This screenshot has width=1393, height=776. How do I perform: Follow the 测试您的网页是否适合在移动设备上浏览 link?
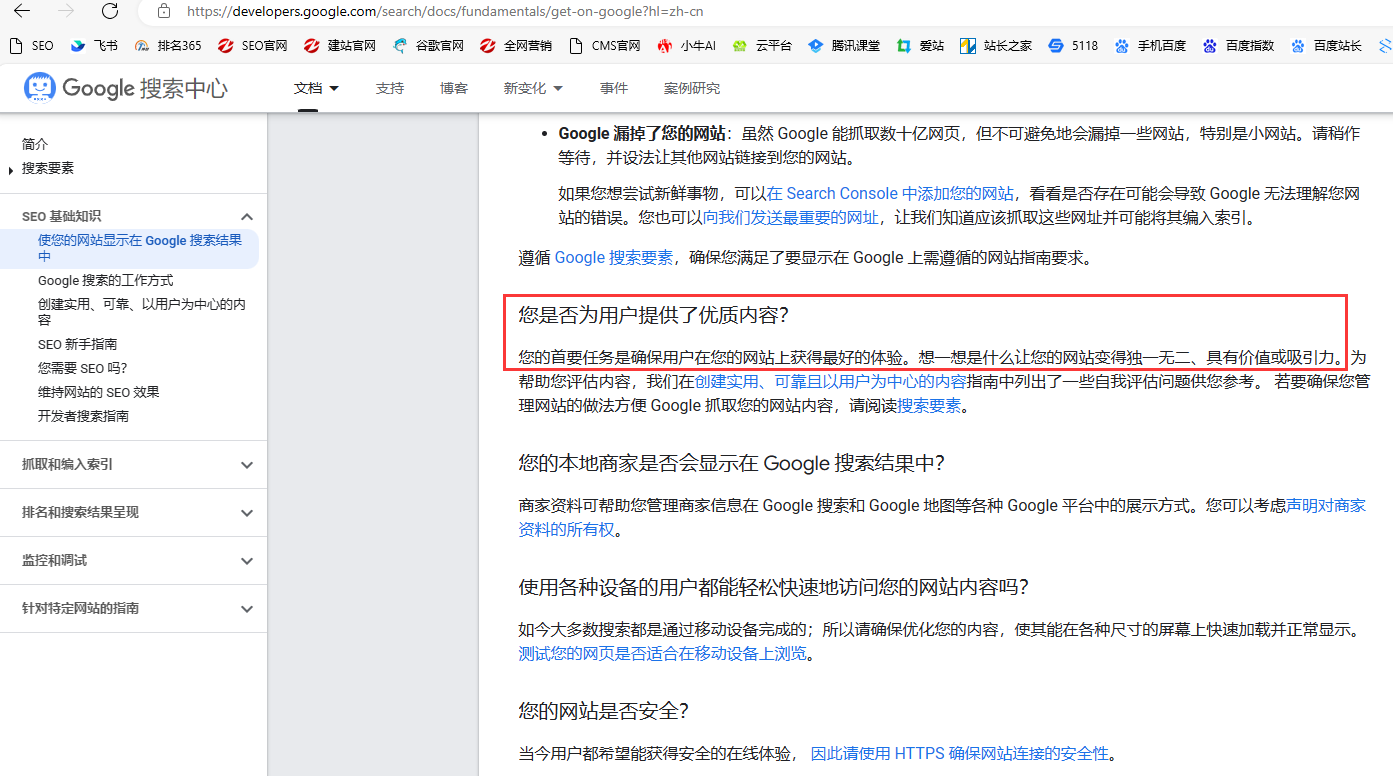coord(662,654)
